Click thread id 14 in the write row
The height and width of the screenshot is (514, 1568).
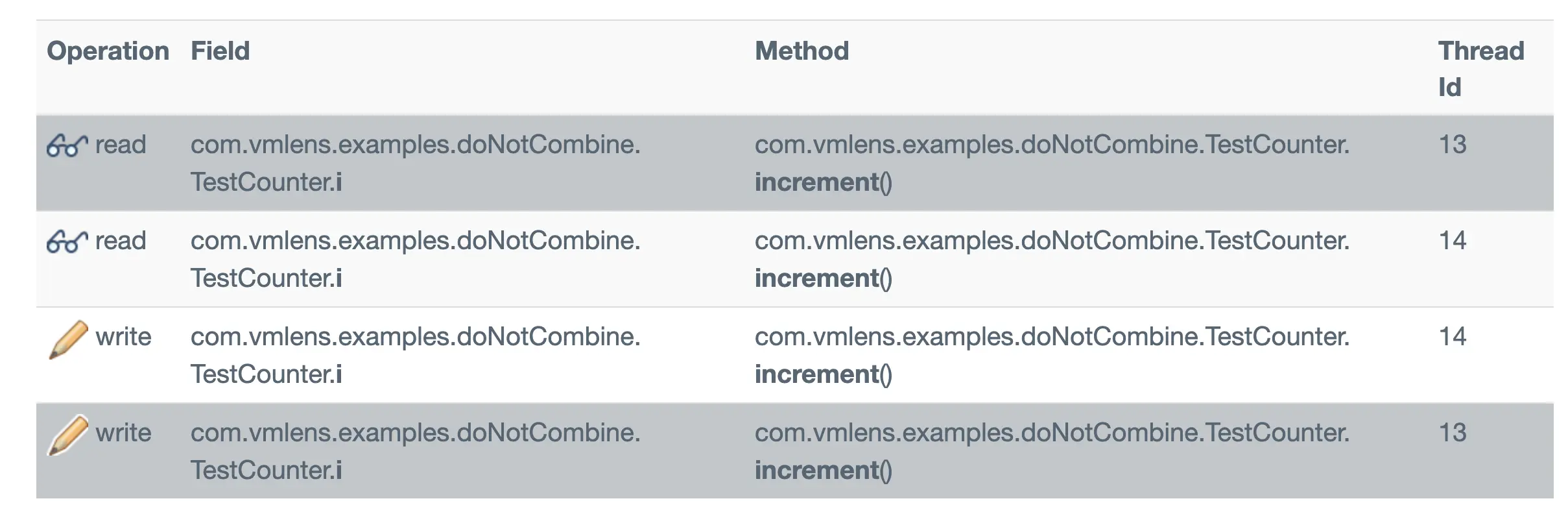(x=1452, y=337)
